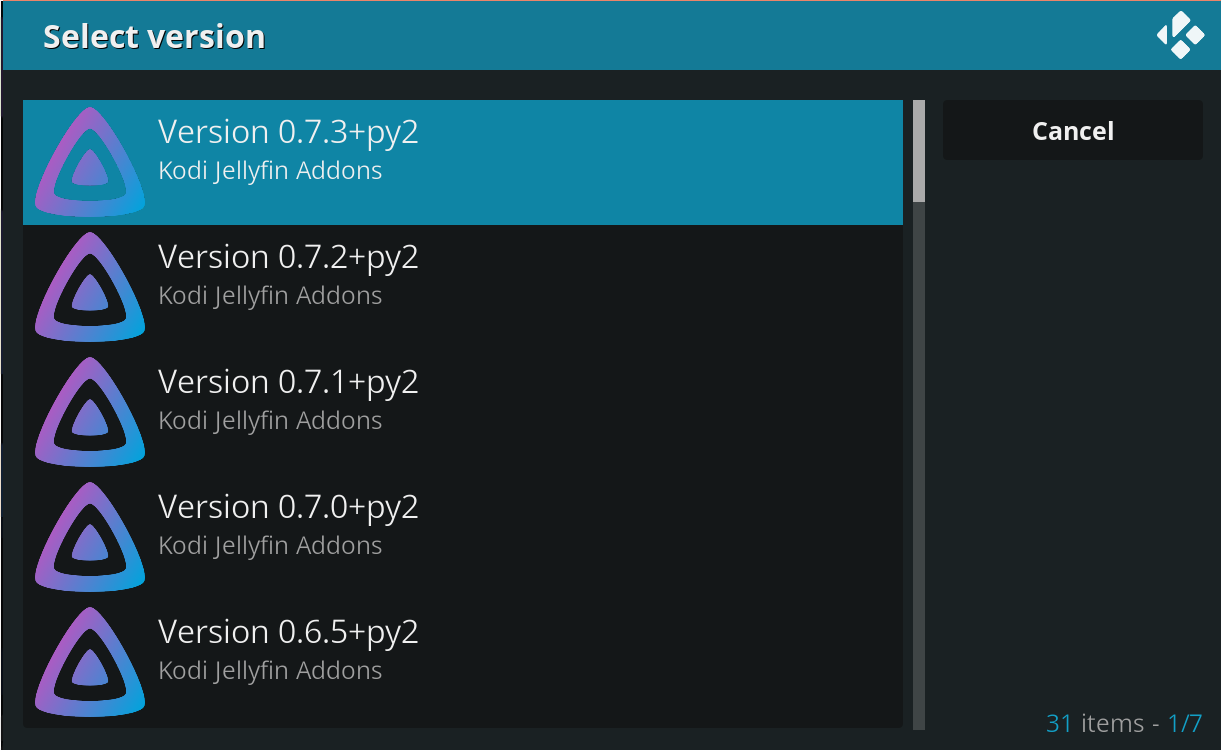1221x750 pixels.
Task: Select Version 0.6.5+py2 from the list
Action: tap(462, 661)
